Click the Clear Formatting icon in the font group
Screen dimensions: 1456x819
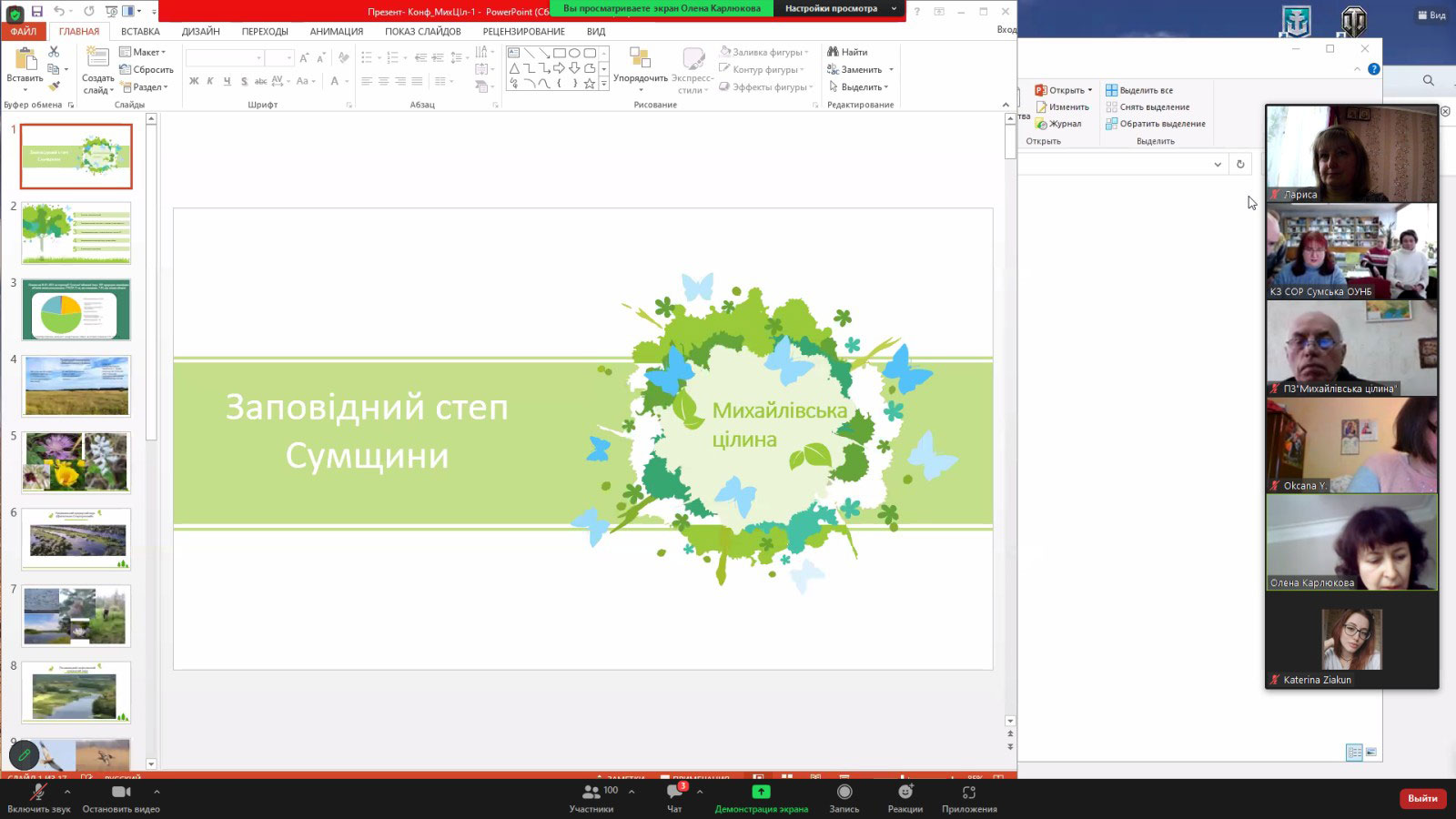click(x=343, y=58)
